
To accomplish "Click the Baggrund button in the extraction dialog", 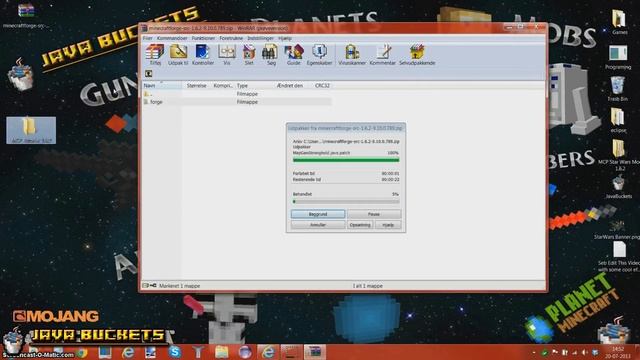I will click(x=318, y=214).
